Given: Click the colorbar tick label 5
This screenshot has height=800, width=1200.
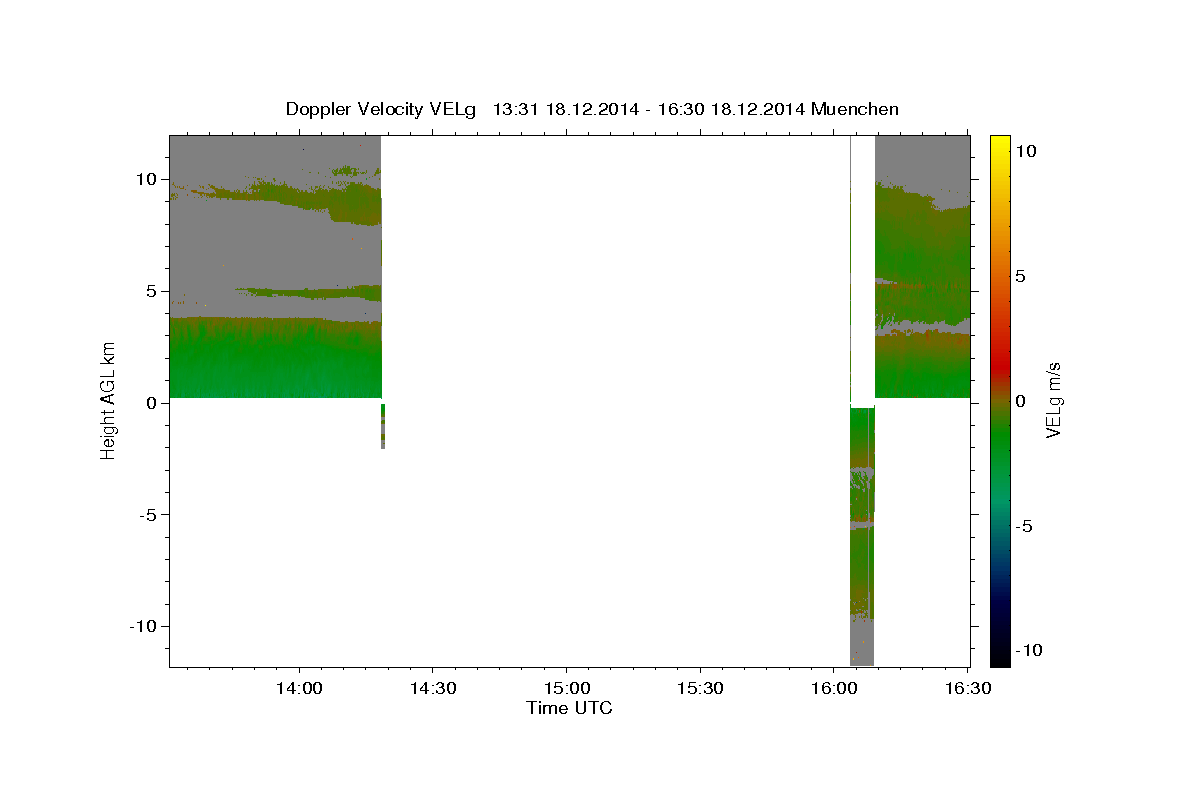Looking at the screenshot, I should coord(1020,276).
